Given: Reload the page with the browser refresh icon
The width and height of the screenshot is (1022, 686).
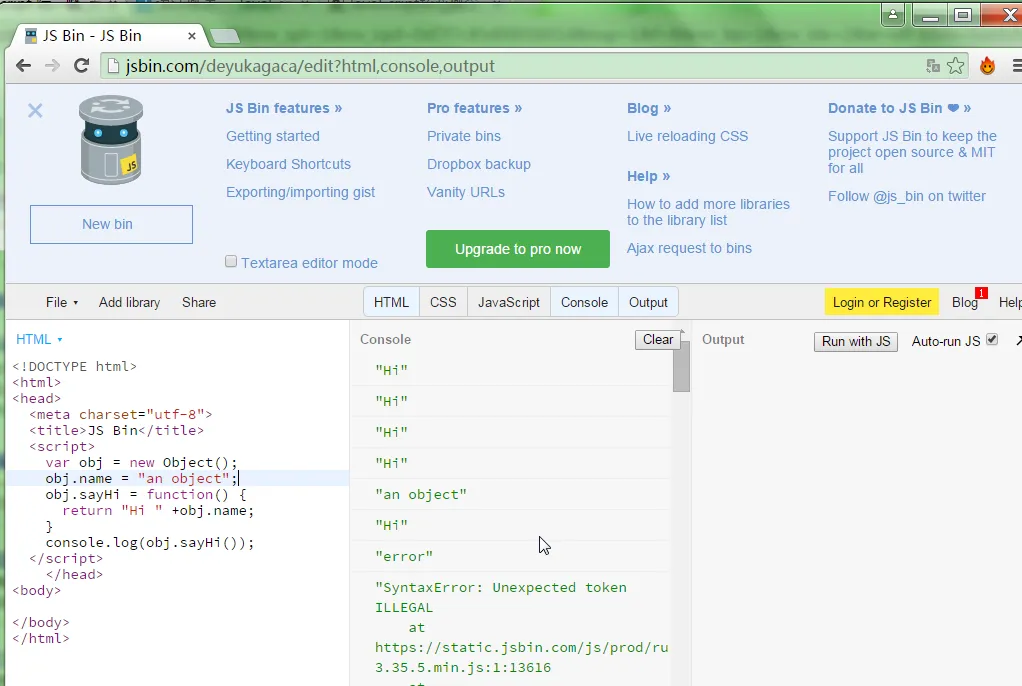Looking at the screenshot, I should tap(82, 66).
